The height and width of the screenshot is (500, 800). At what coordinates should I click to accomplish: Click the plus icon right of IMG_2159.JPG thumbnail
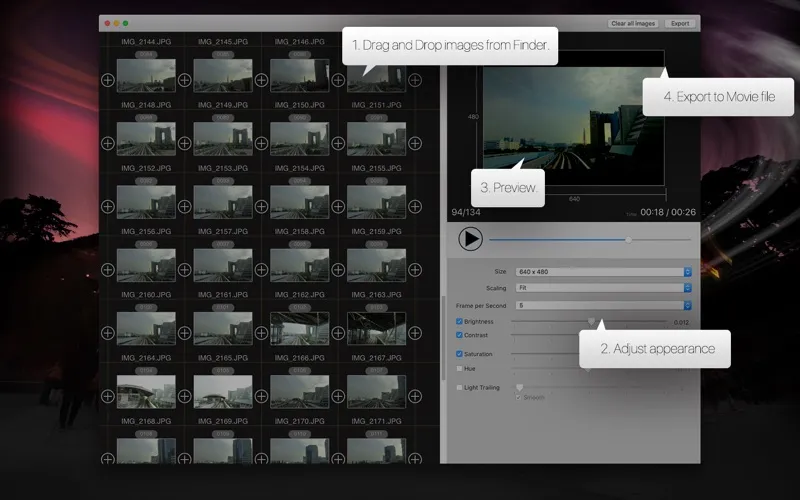(x=415, y=270)
